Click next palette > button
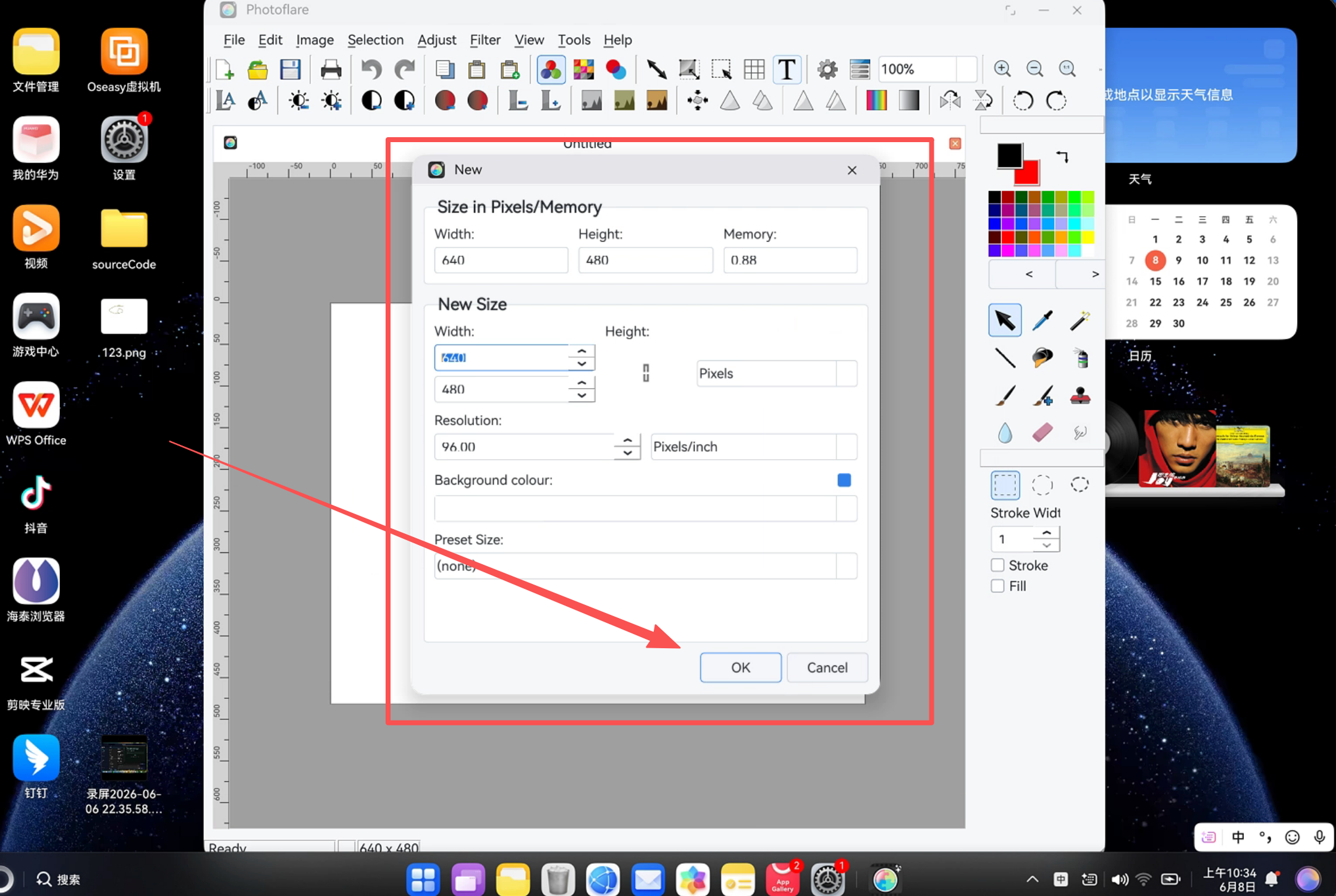1336x896 pixels. [x=1080, y=274]
